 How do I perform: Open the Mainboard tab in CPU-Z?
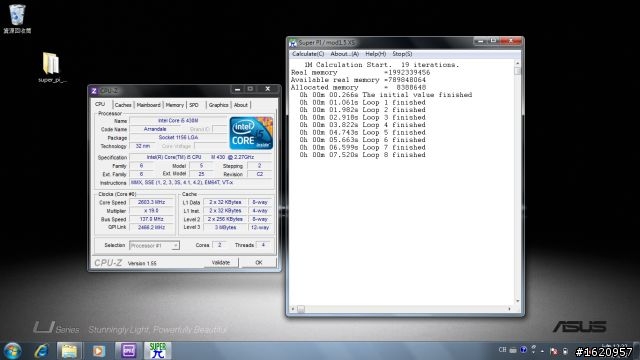[149, 105]
